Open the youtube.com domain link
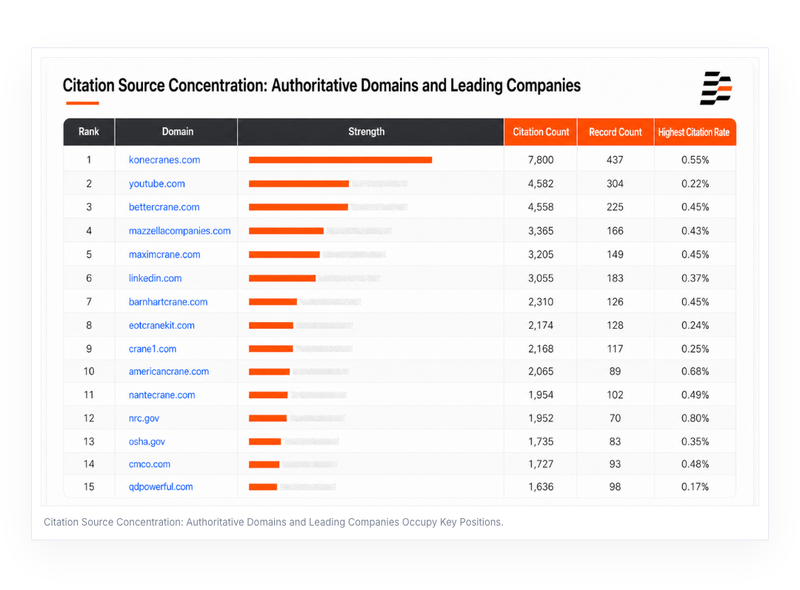Image resolution: width=800 pixels, height=590 pixels. 157,184
